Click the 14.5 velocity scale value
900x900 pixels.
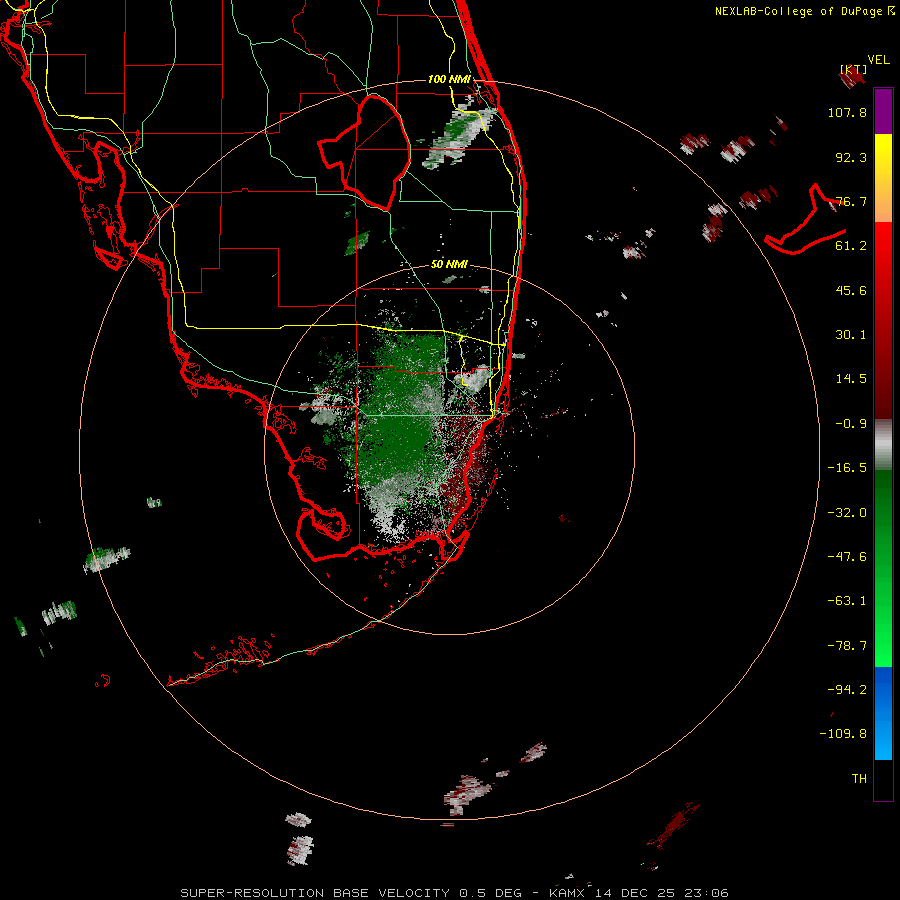(x=851, y=379)
